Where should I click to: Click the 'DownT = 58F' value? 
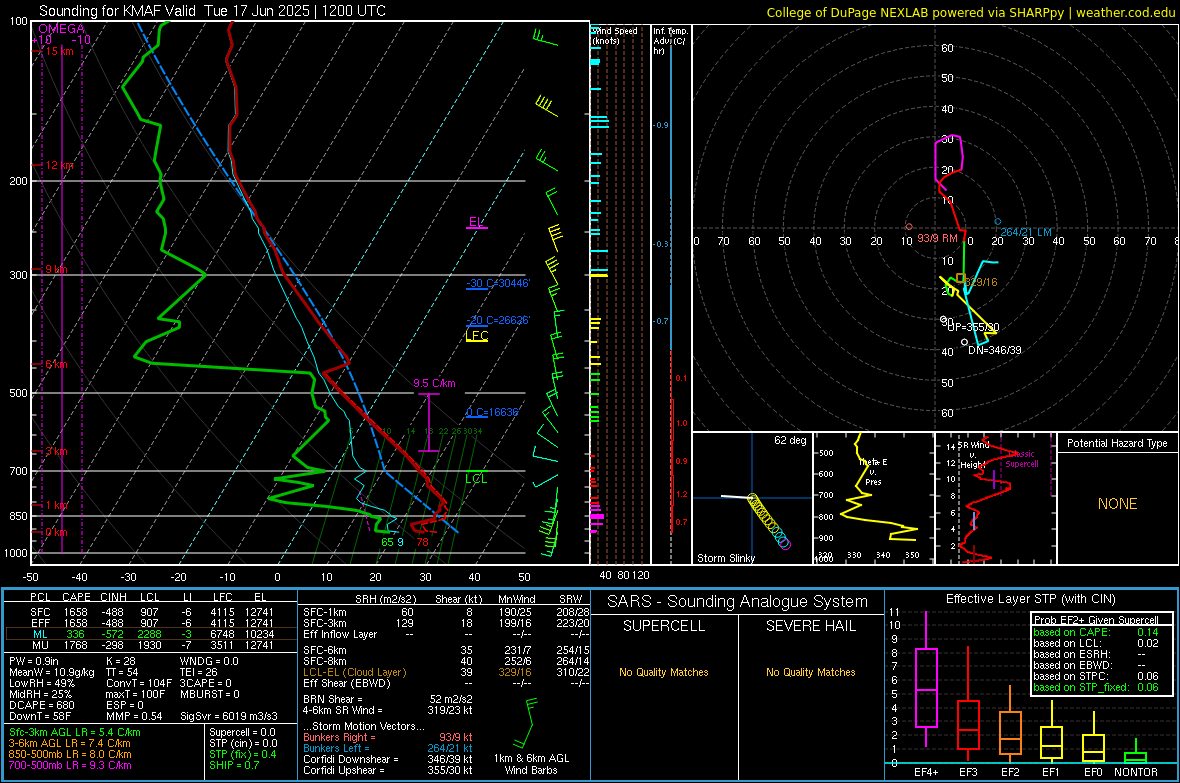[x=40, y=716]
